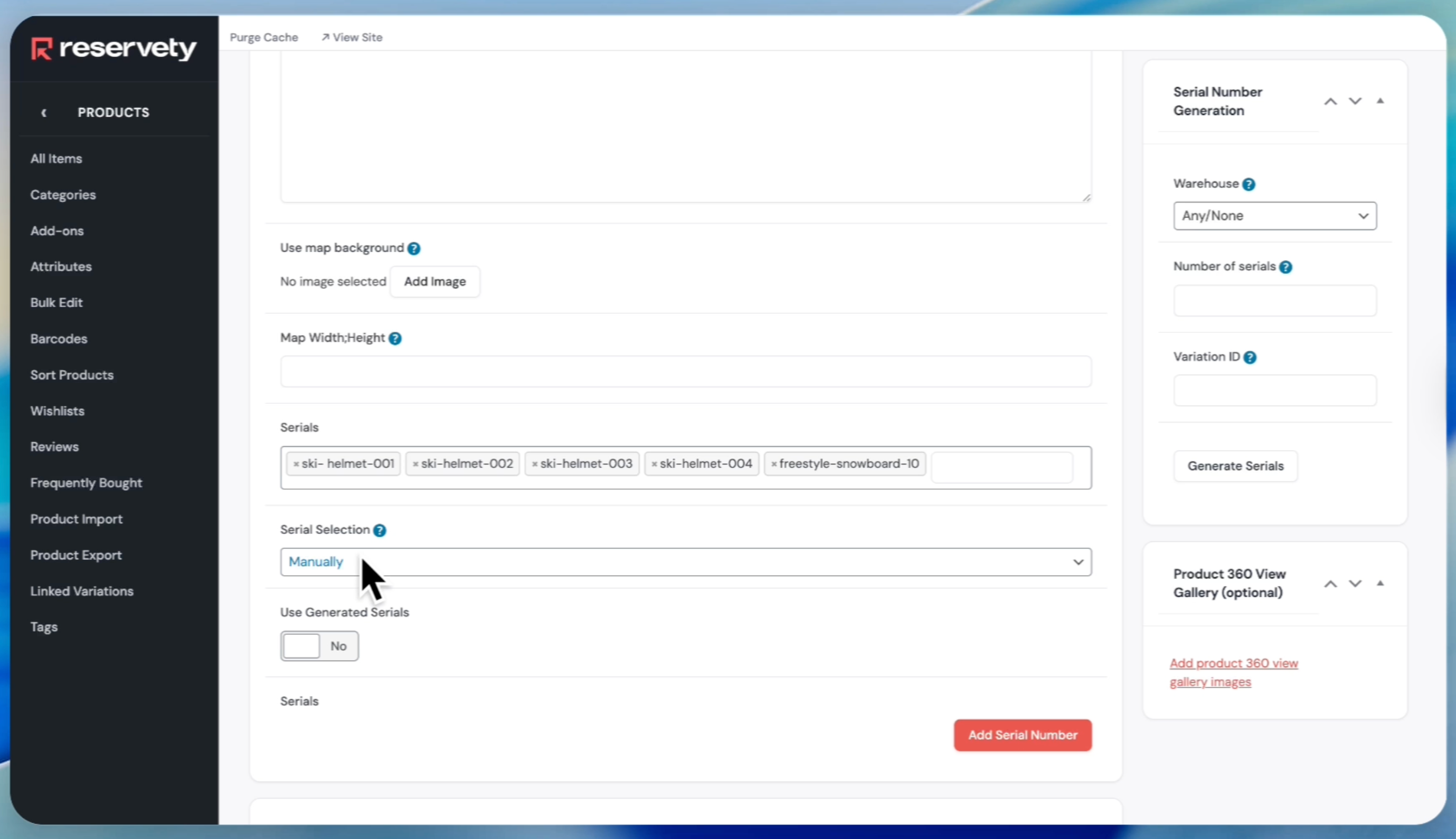Open the Warehouse Any/None dropdown
Screen dimensions: 1456x839
[1274, 216]
